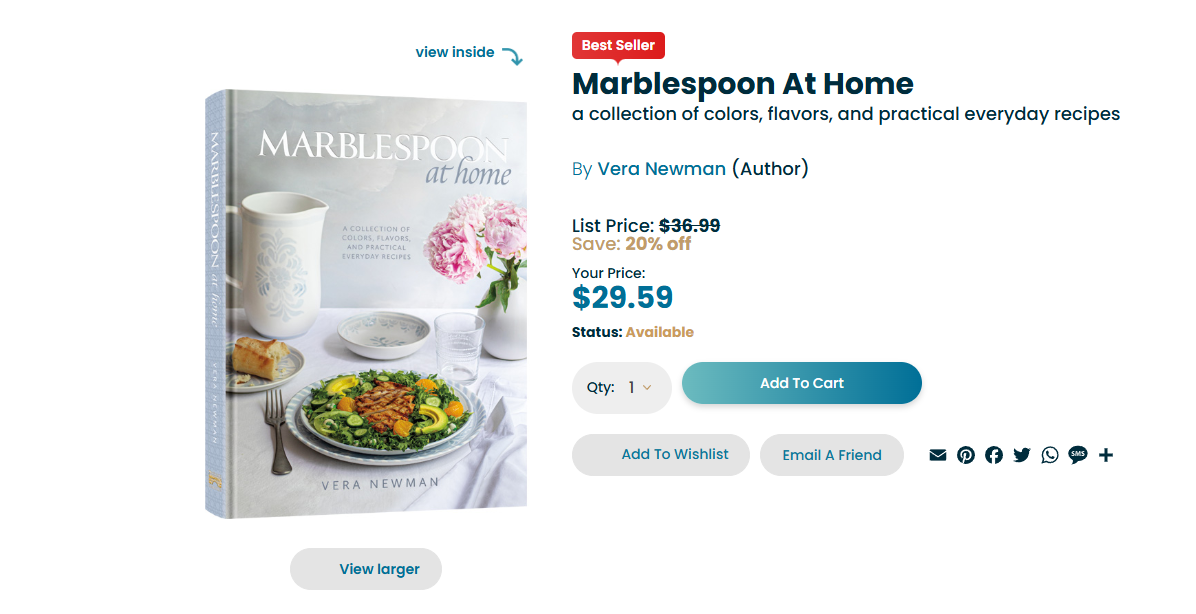This screenshot has height=614, width=1196.
Task: Click the curved arrow beside view inside
Action: (x=512, y=56)
